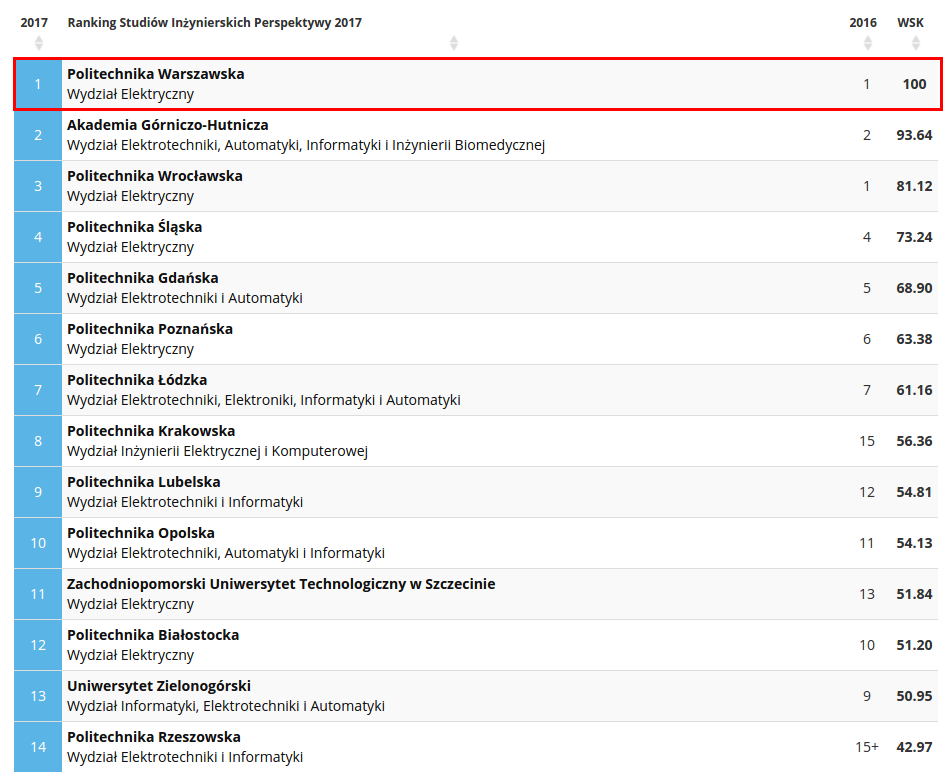The height and width of the screenshot is (780, 951).
Task: Click the WSK score 54.81
Action: [914, 491]
